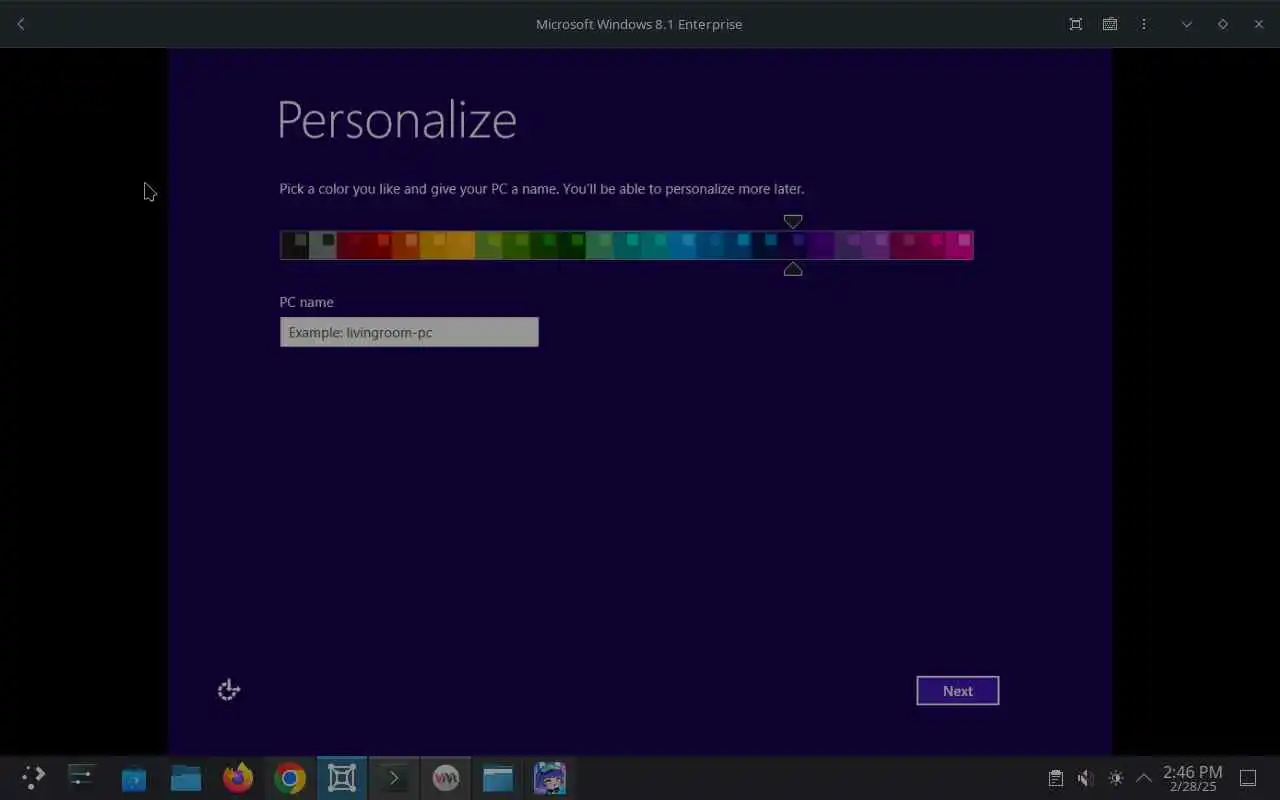
Task: Open the terminal icon in the taskbar
Action: pyautogui.click(x=394, y=778)
